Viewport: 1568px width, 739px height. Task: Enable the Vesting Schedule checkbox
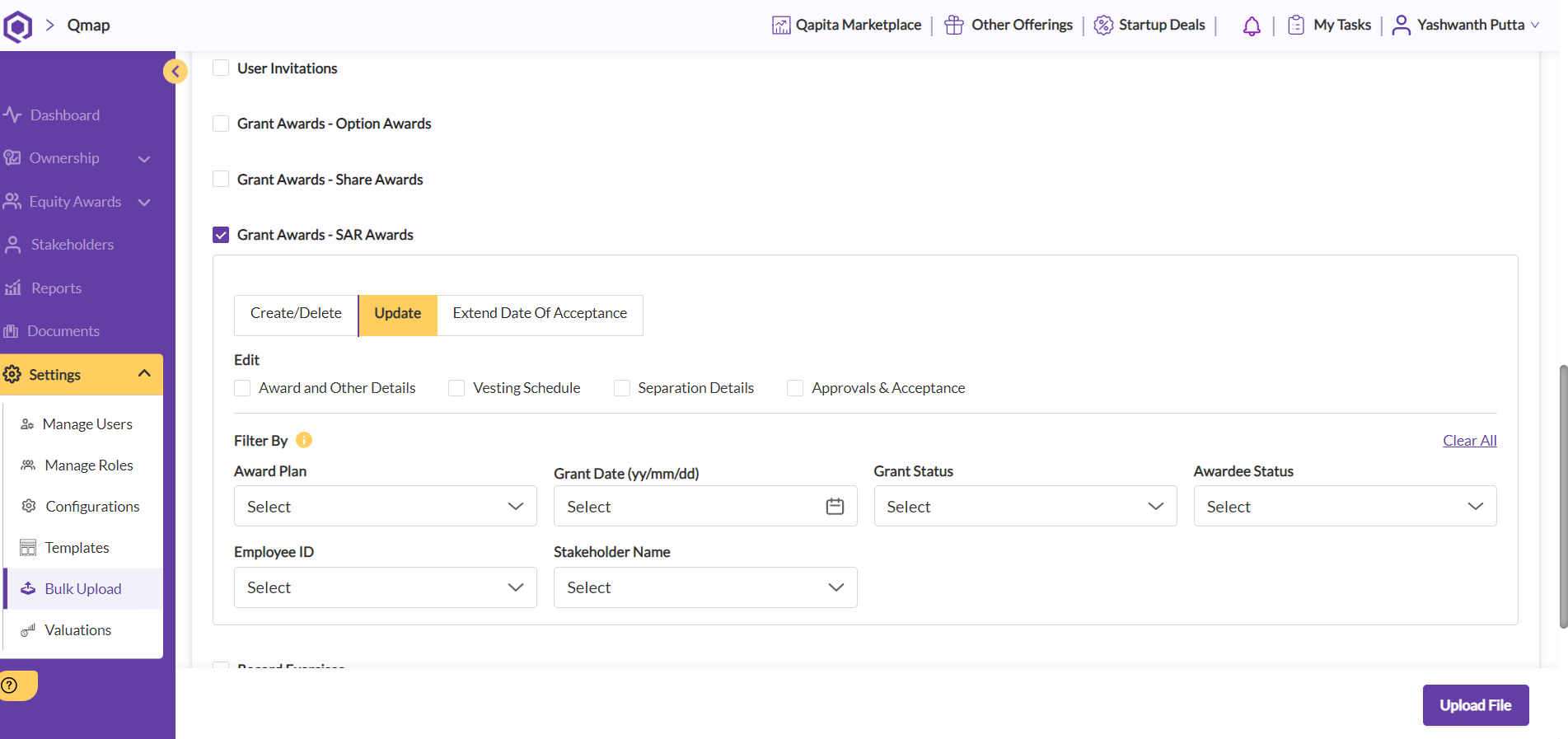[456, 388]
